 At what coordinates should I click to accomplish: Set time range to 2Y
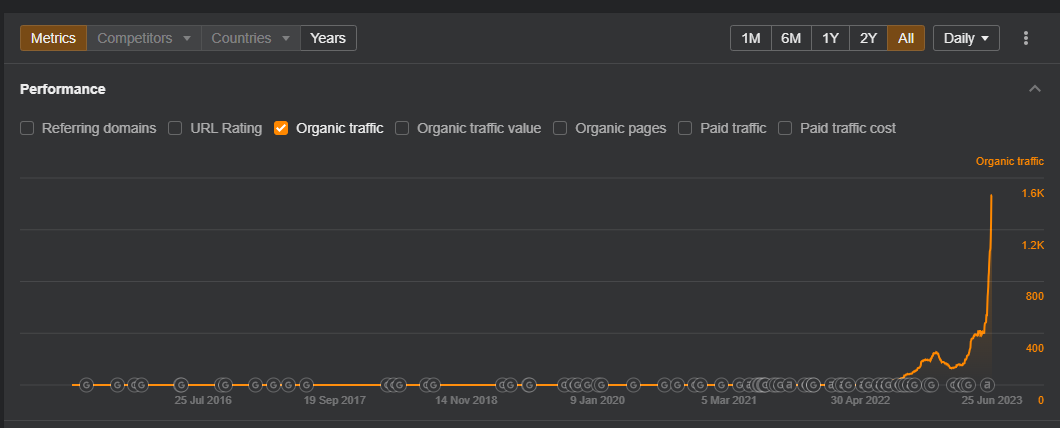tap(868, 38)
